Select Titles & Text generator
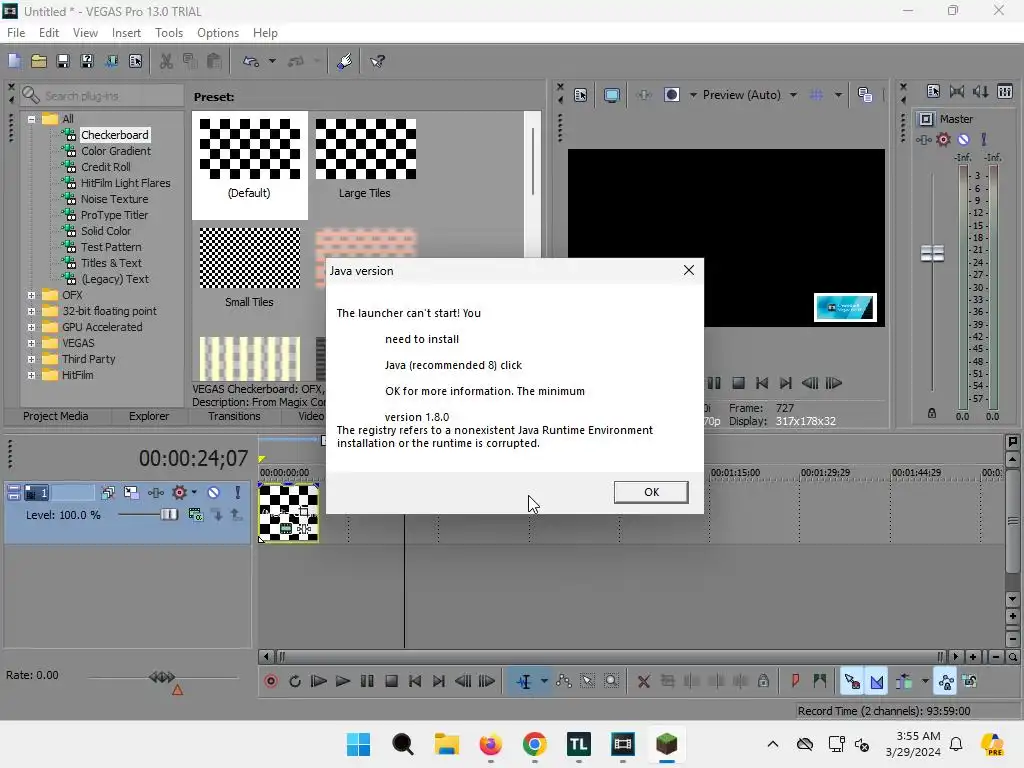 111,263
